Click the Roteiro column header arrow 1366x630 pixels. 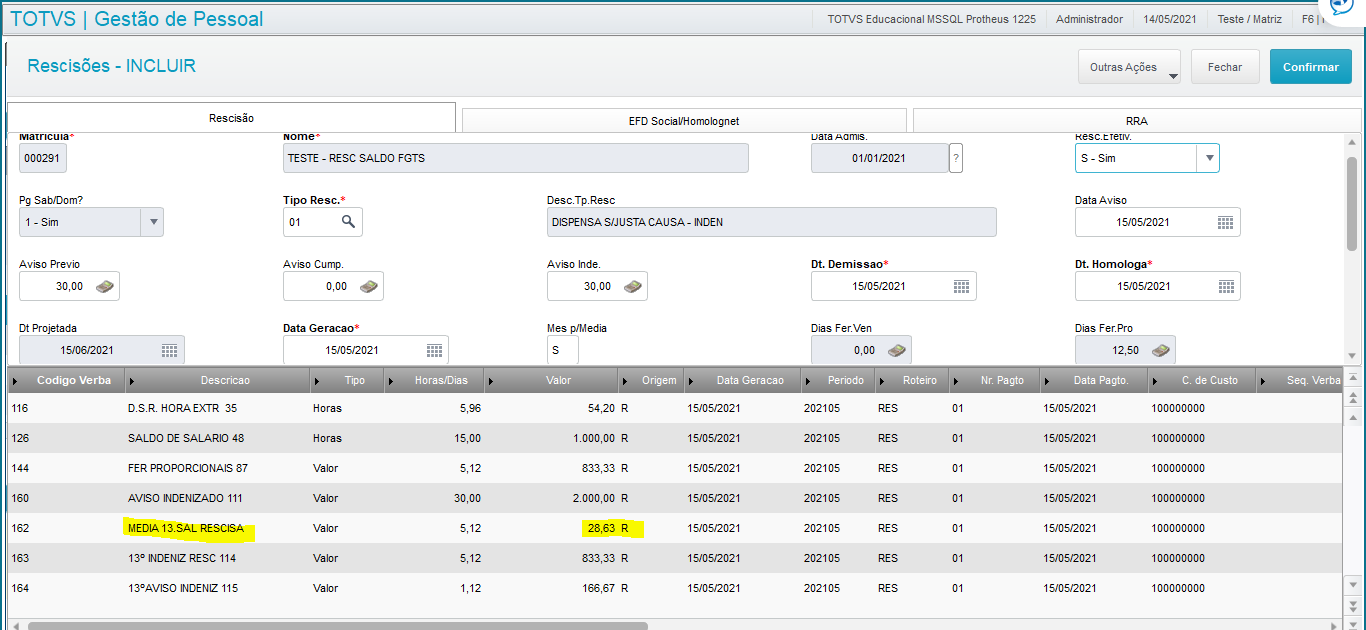pyautogui.click(x=881, y=381)
